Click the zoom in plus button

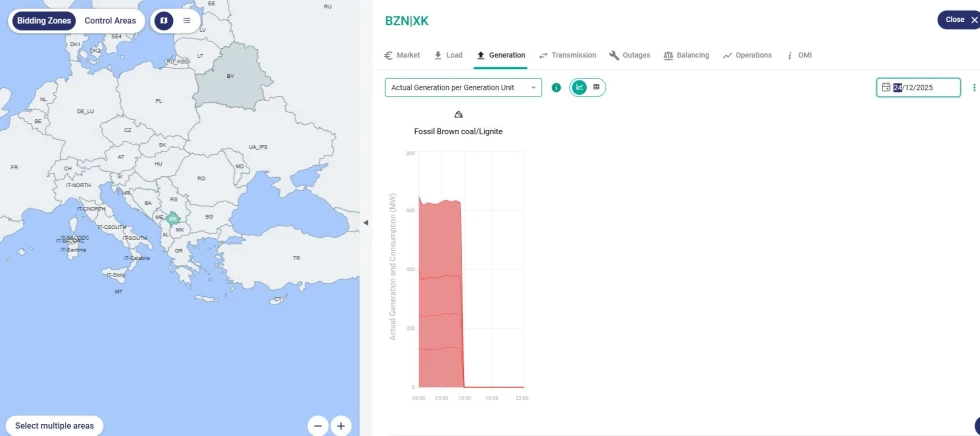pos(341,426)
